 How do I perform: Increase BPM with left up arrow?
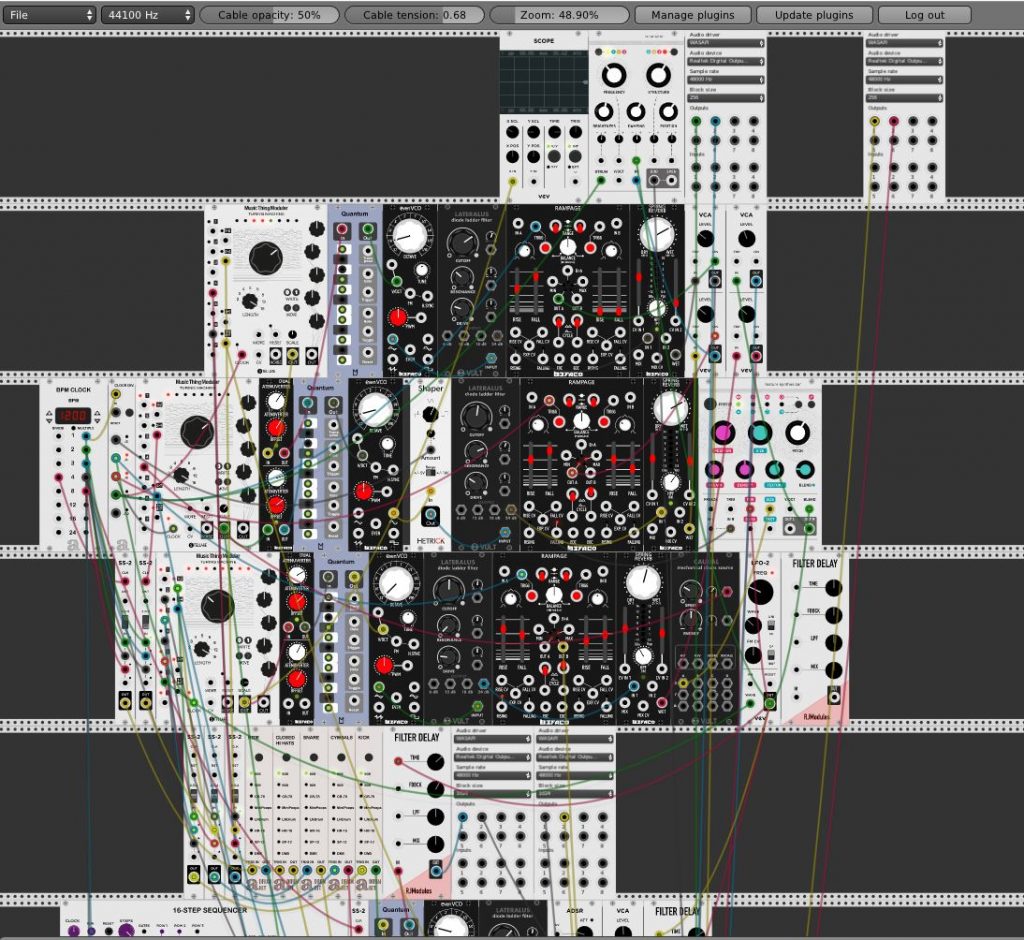pyautogui.click(x=50, y=412)
